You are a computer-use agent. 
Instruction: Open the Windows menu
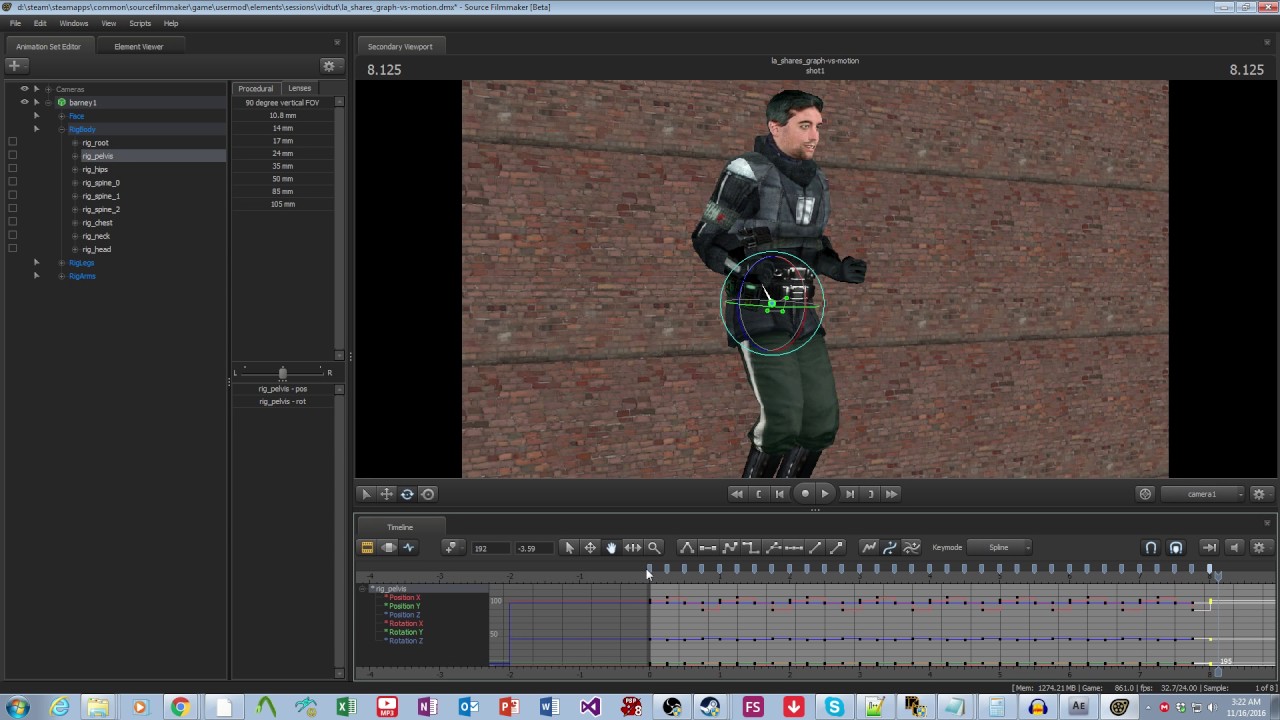pos(74,23)
